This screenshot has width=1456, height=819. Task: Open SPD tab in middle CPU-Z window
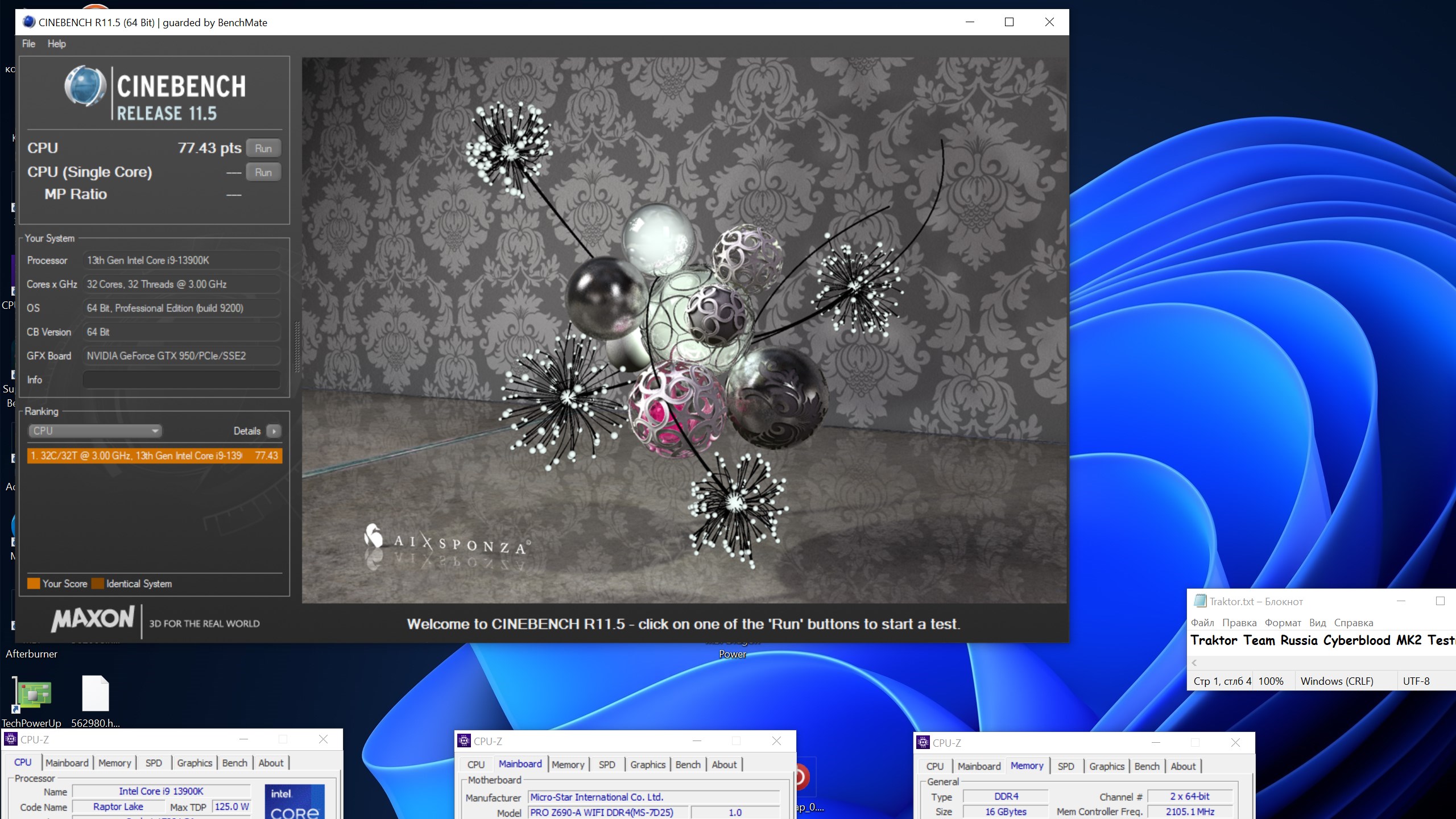click(x=607, y=765)
